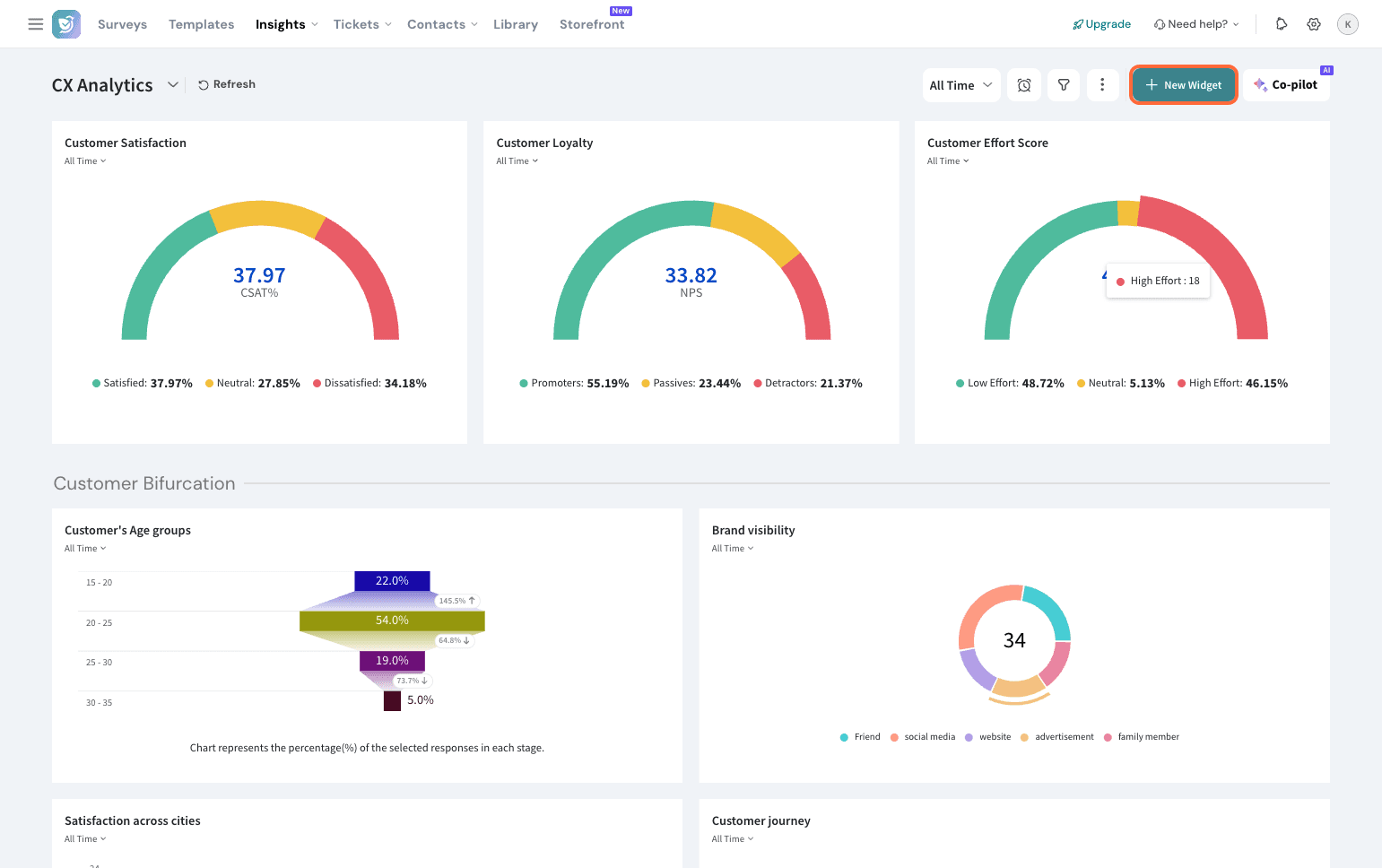Open the All Time dashboard range dropdown

click(x=960, y=85)
